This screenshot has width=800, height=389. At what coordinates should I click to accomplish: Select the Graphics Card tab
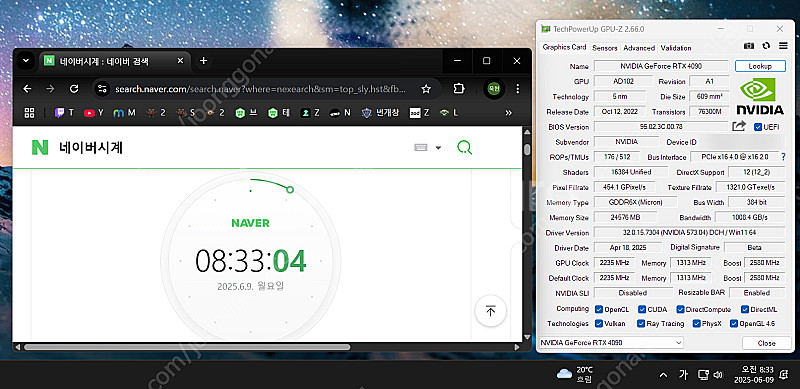click(x=564, y=47)
